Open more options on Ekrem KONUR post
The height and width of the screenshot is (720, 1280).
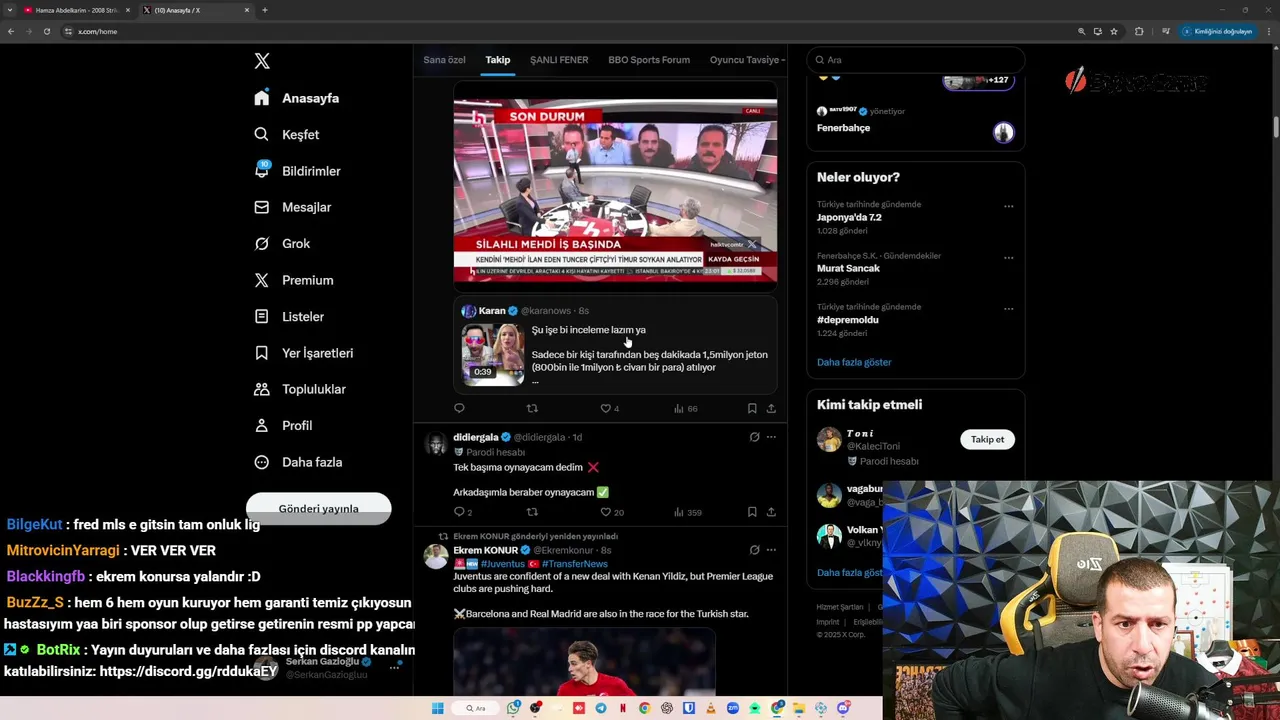[771, 550]
